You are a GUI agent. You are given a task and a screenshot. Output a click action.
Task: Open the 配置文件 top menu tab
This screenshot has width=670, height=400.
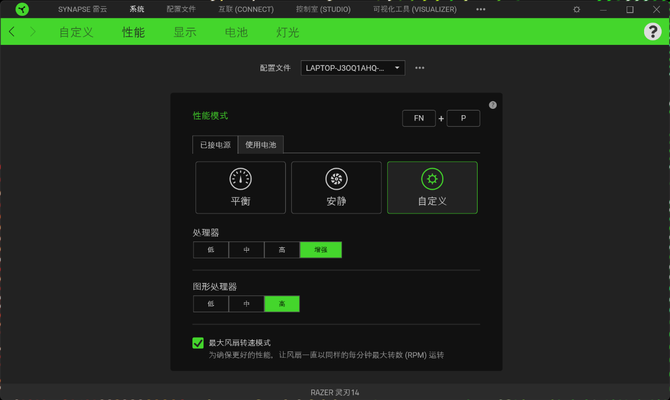[x=181, y=9]
